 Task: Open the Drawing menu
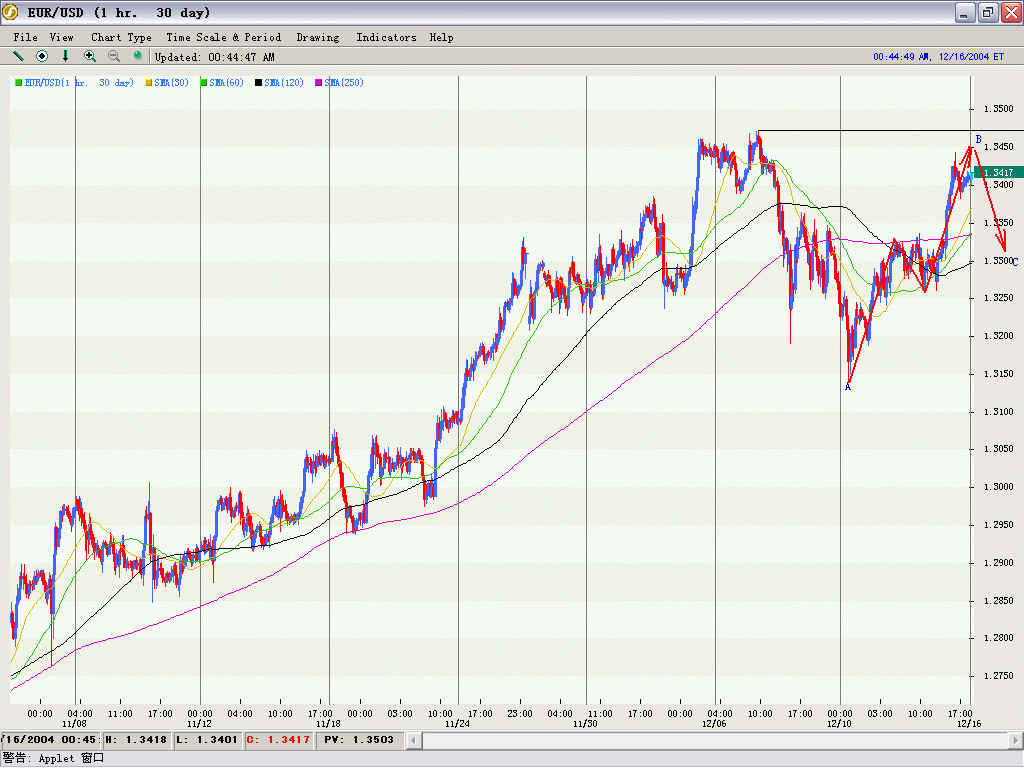tap(318, 37)
